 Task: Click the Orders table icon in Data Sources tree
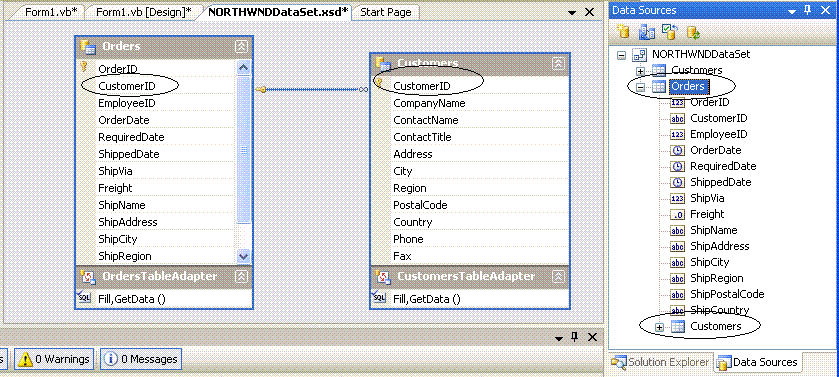tap(659, 86)
